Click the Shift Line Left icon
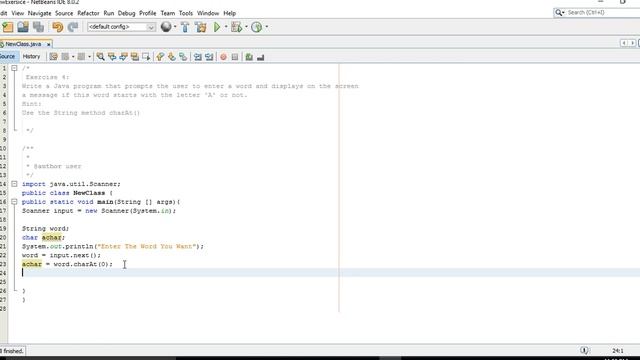 [x=198, y=57]
